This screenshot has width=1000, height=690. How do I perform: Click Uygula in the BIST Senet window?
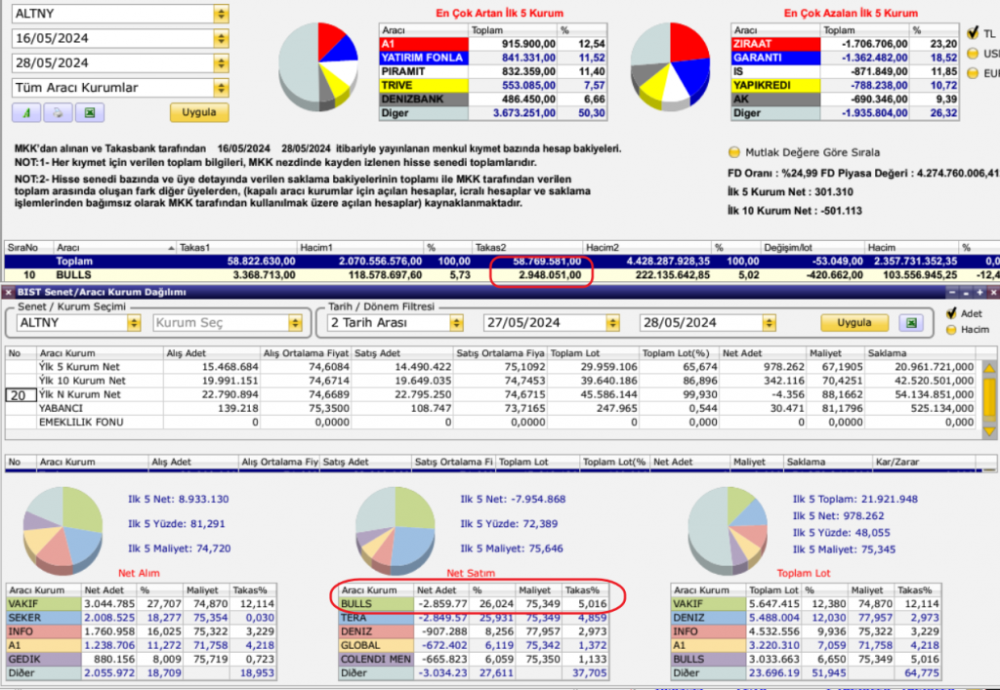click(x=854, y=323)
